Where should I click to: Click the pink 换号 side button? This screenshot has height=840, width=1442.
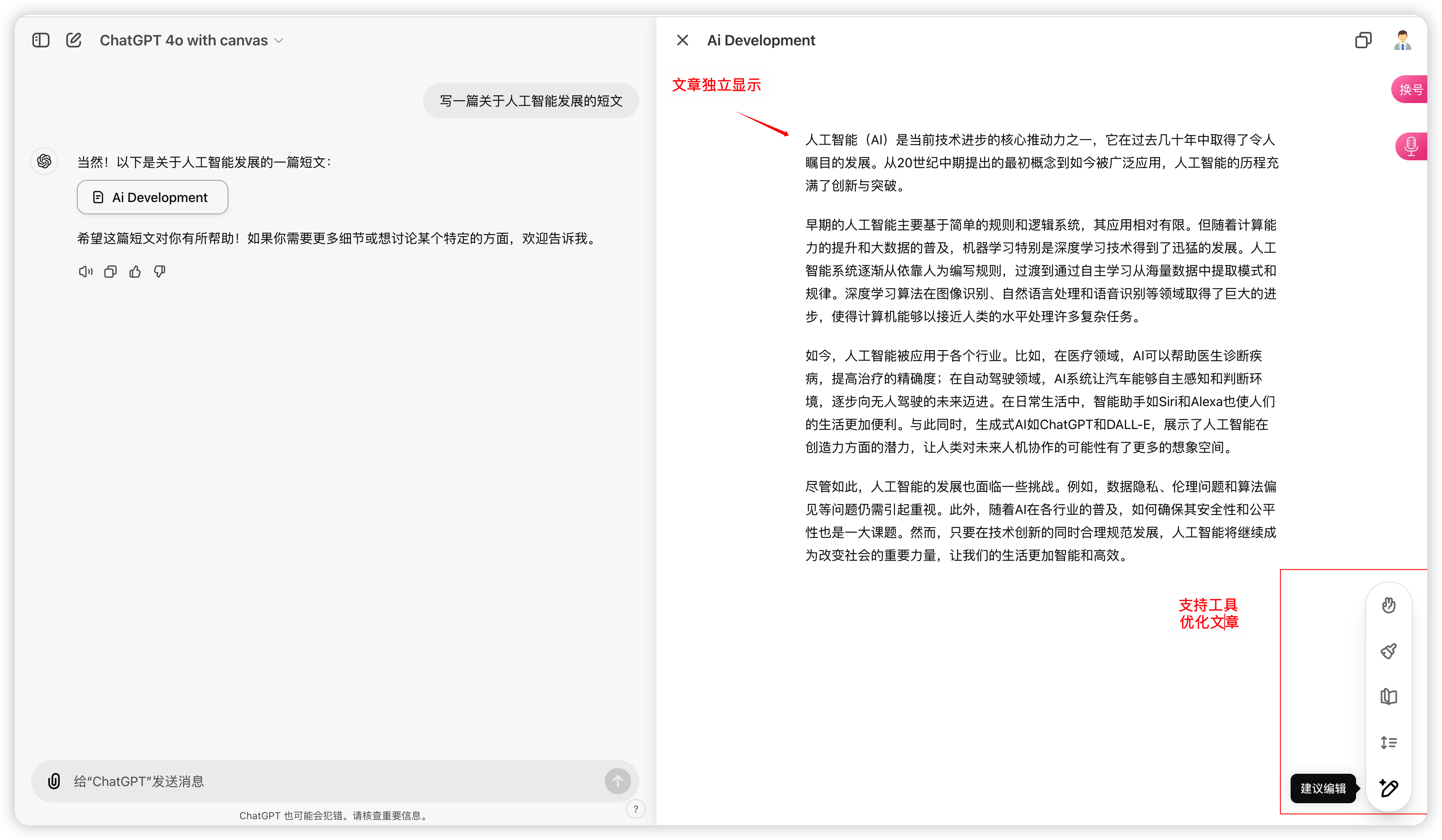pyautogui.click(x=1410, y=89)
